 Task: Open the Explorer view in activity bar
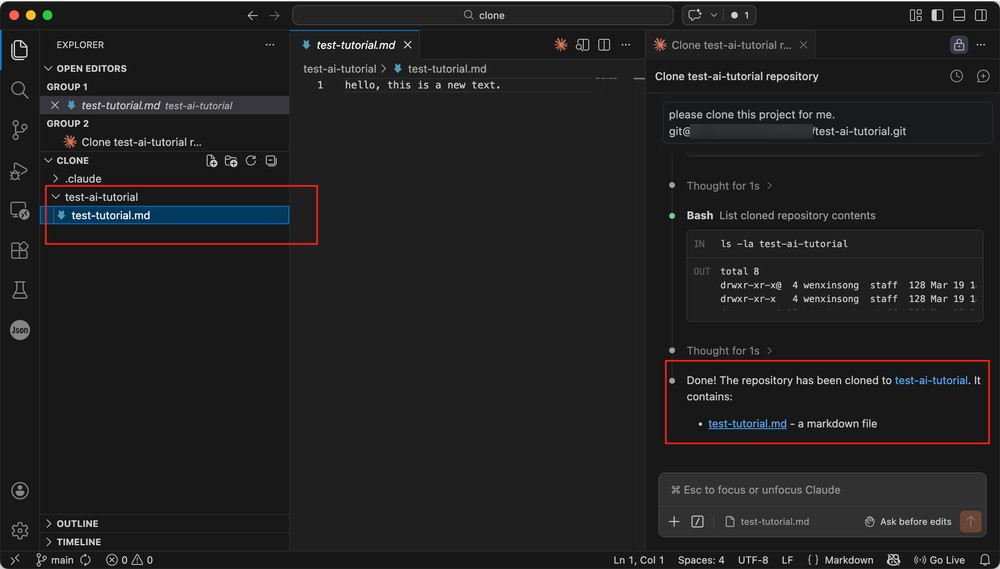19,50
